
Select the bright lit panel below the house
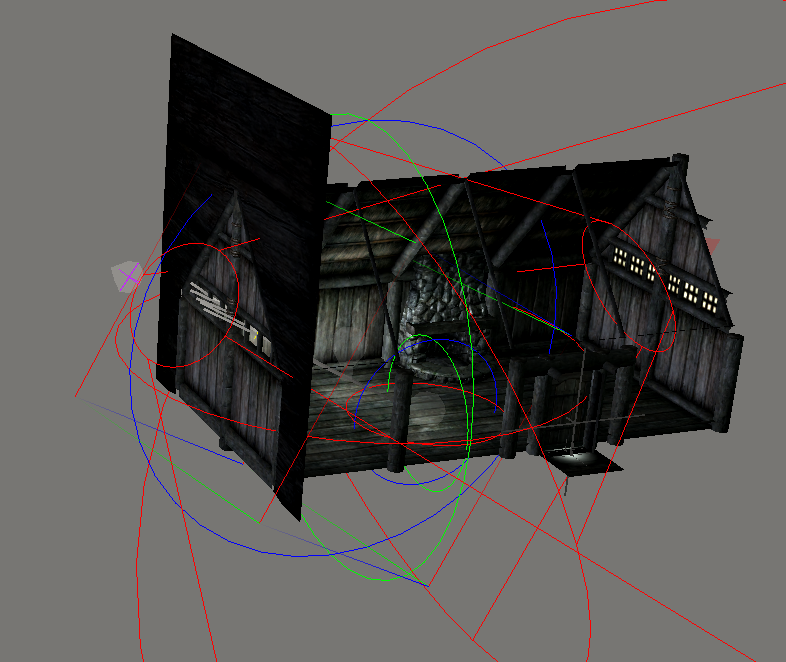tap(580, 460)
